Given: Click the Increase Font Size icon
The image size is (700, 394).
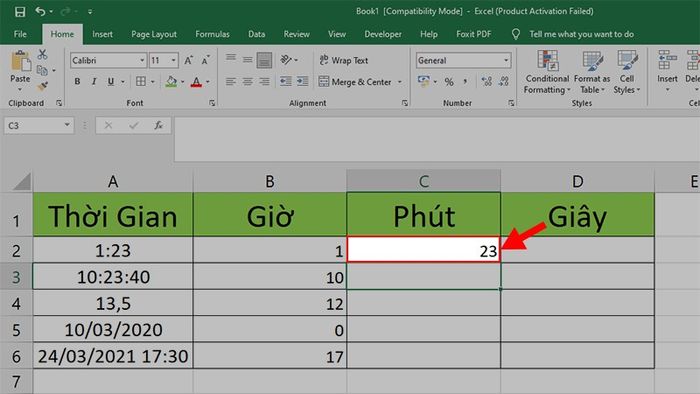Looking at the screenshot, I should coord(189,60).
